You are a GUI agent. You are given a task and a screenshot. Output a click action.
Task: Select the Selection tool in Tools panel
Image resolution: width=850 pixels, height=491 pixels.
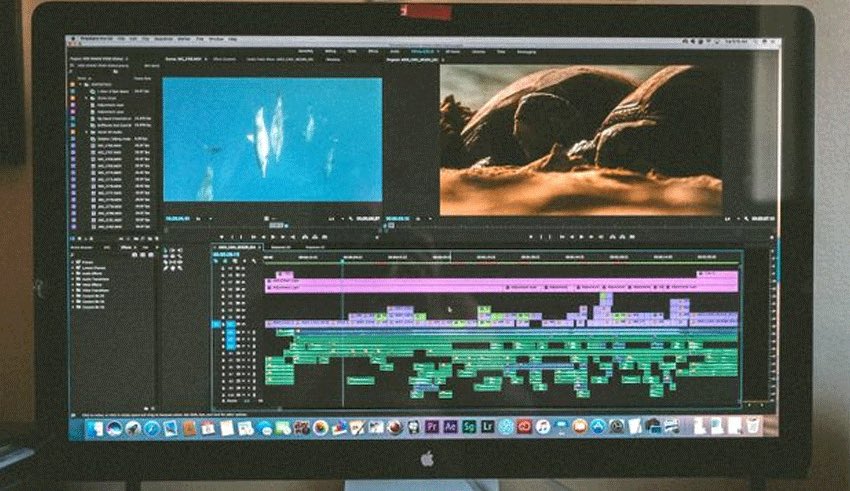165,250
